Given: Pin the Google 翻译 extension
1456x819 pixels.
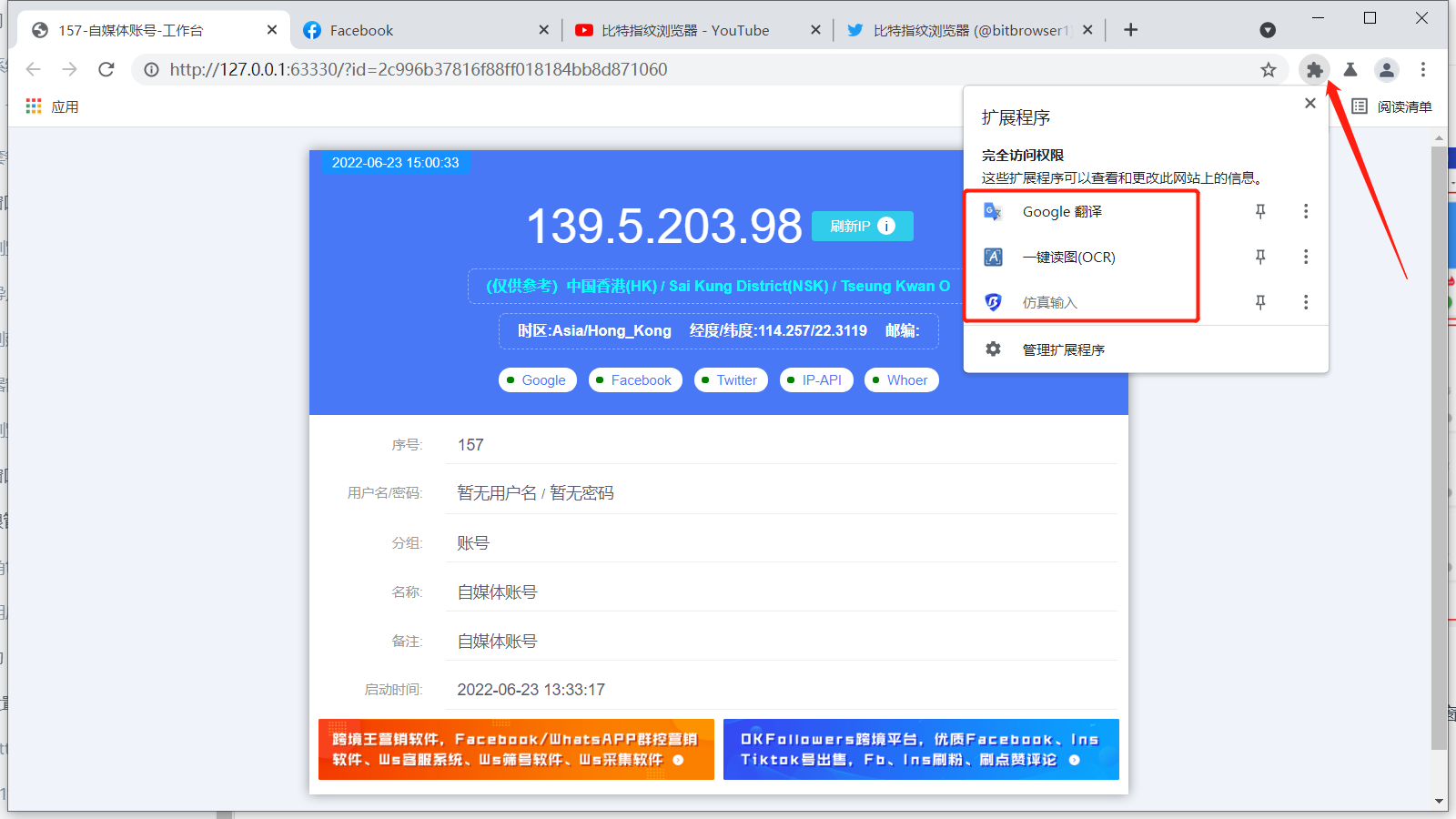Looking at the screenshot, I should pyautogui.click(x=1260, y=211).
